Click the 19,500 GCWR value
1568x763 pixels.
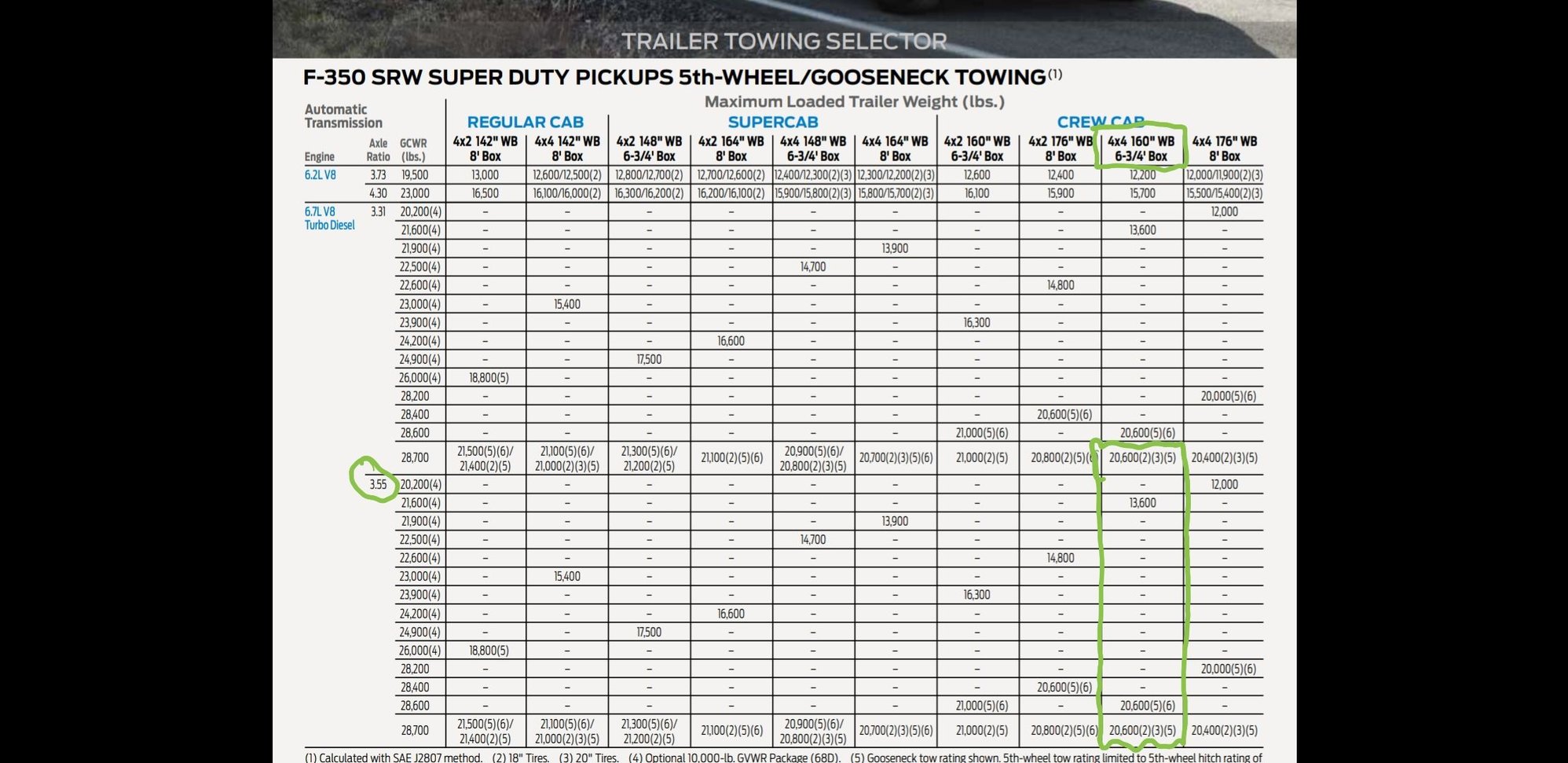click(x=415, y=174)
